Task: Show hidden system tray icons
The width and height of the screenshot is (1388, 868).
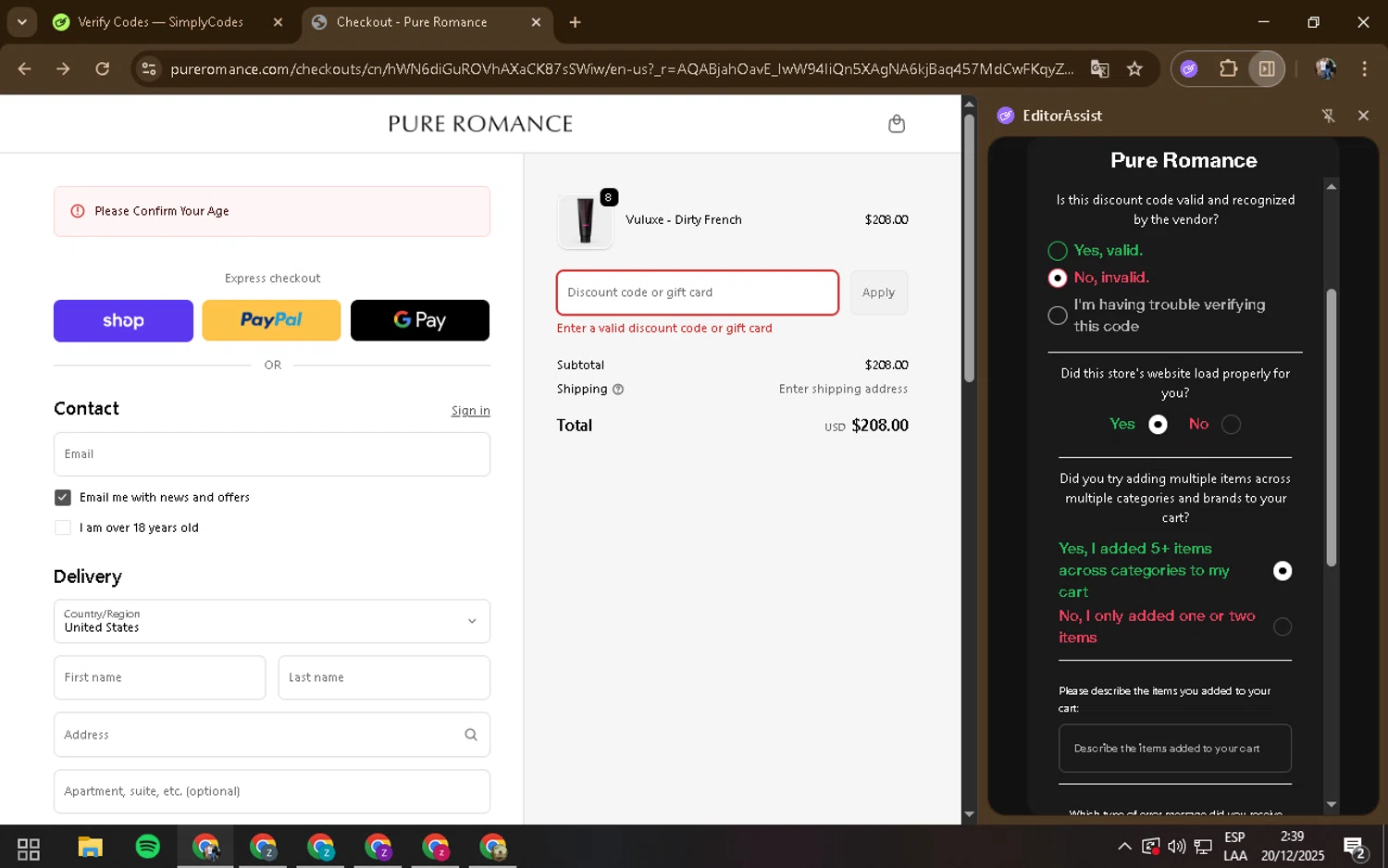Action: click(x=1124, y=846)
